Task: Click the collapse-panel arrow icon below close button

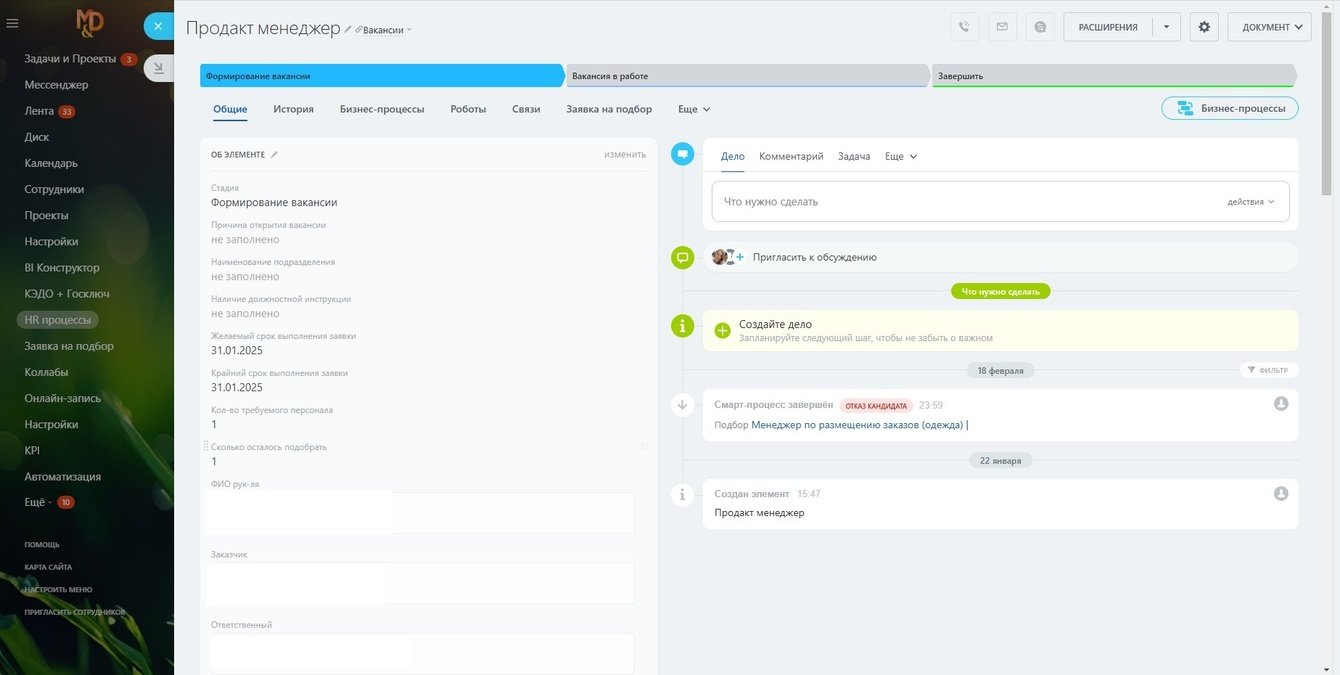Action: tap(158, 68)
